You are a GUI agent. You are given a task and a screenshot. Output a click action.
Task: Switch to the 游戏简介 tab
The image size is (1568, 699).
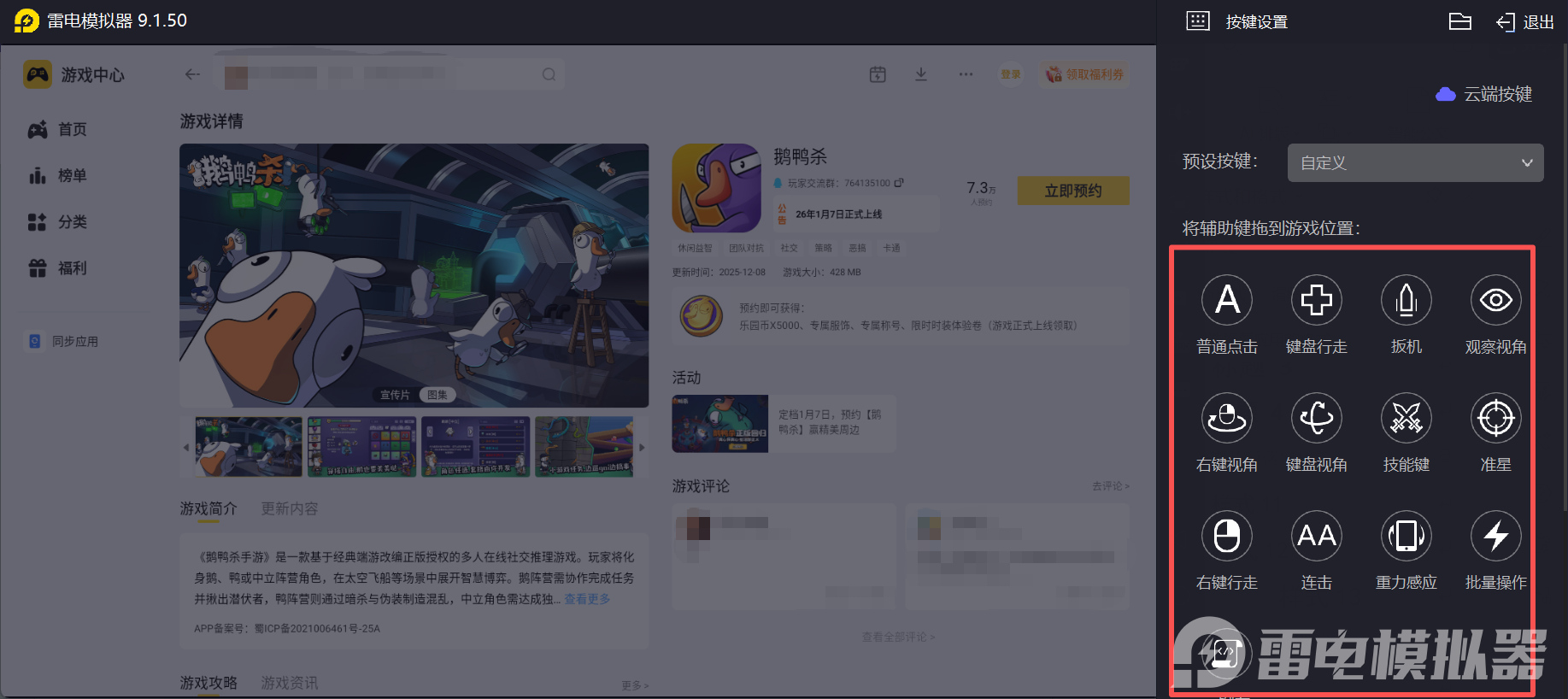[x=208, y=508]
